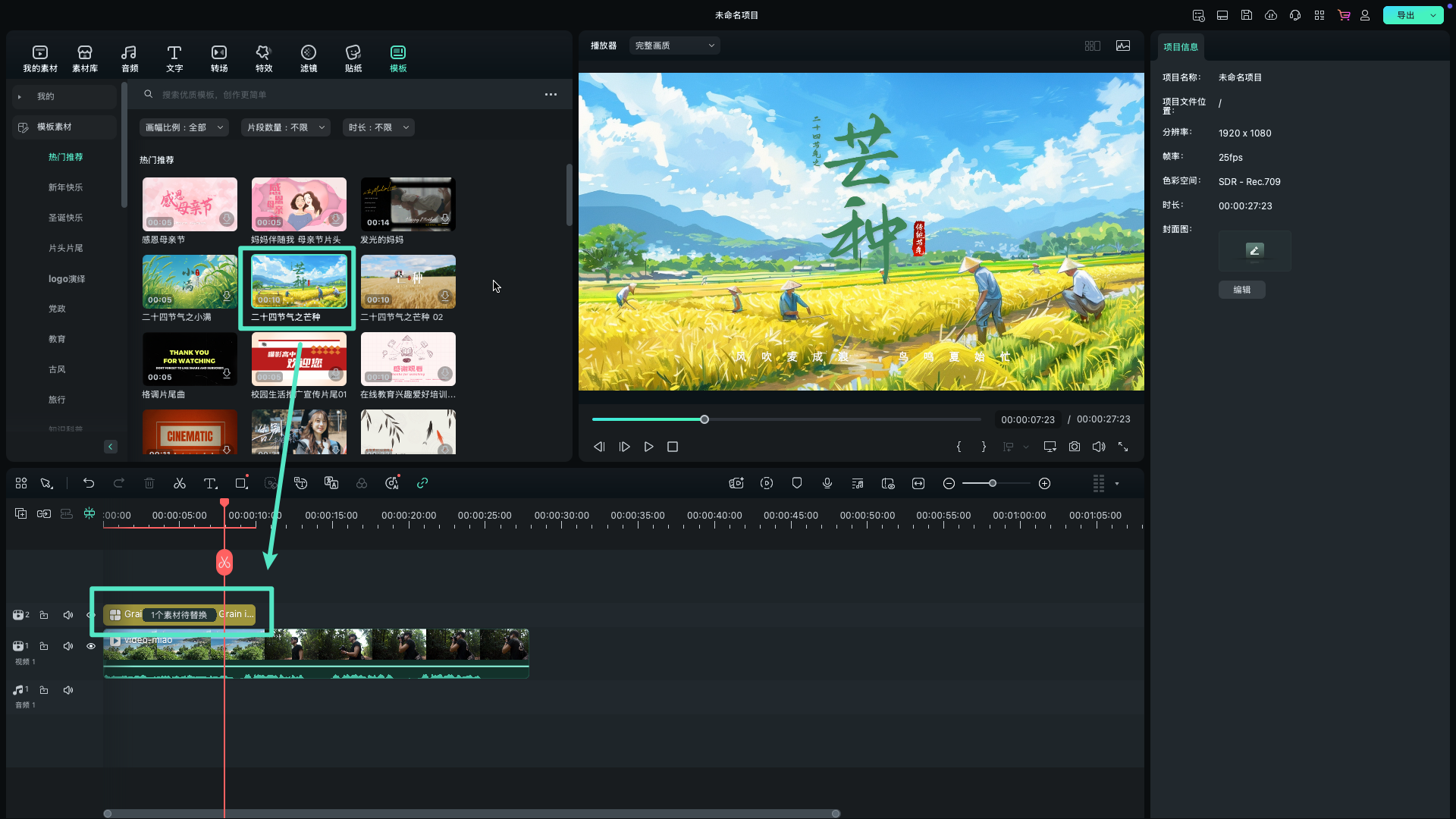Image resolution: width=1456 pixels, height=819 pixels.
Task: Click the timeline zoom slider handle
Action: click(x=992, y=484)
